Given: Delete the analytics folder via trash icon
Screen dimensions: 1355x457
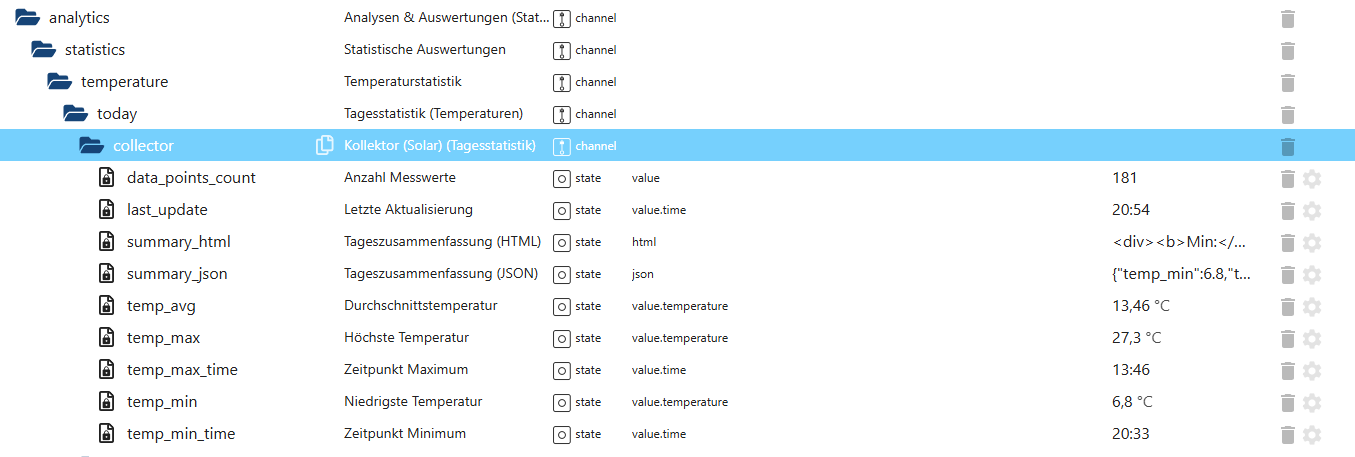Looking at the screenshot, I should 1288,18.
